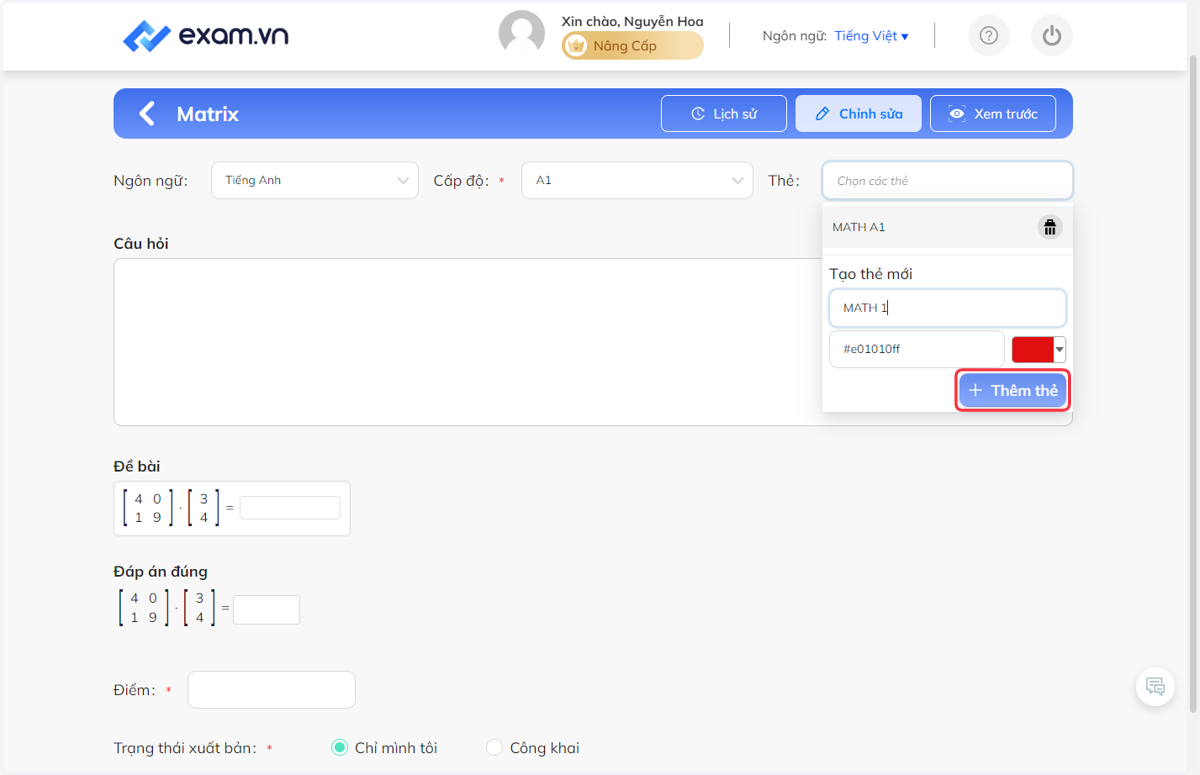Click the 'Xin chào, Nguyễn Hoa' greeting
The width and height of the screenshot is (1200, 775).
coord(632,21)
